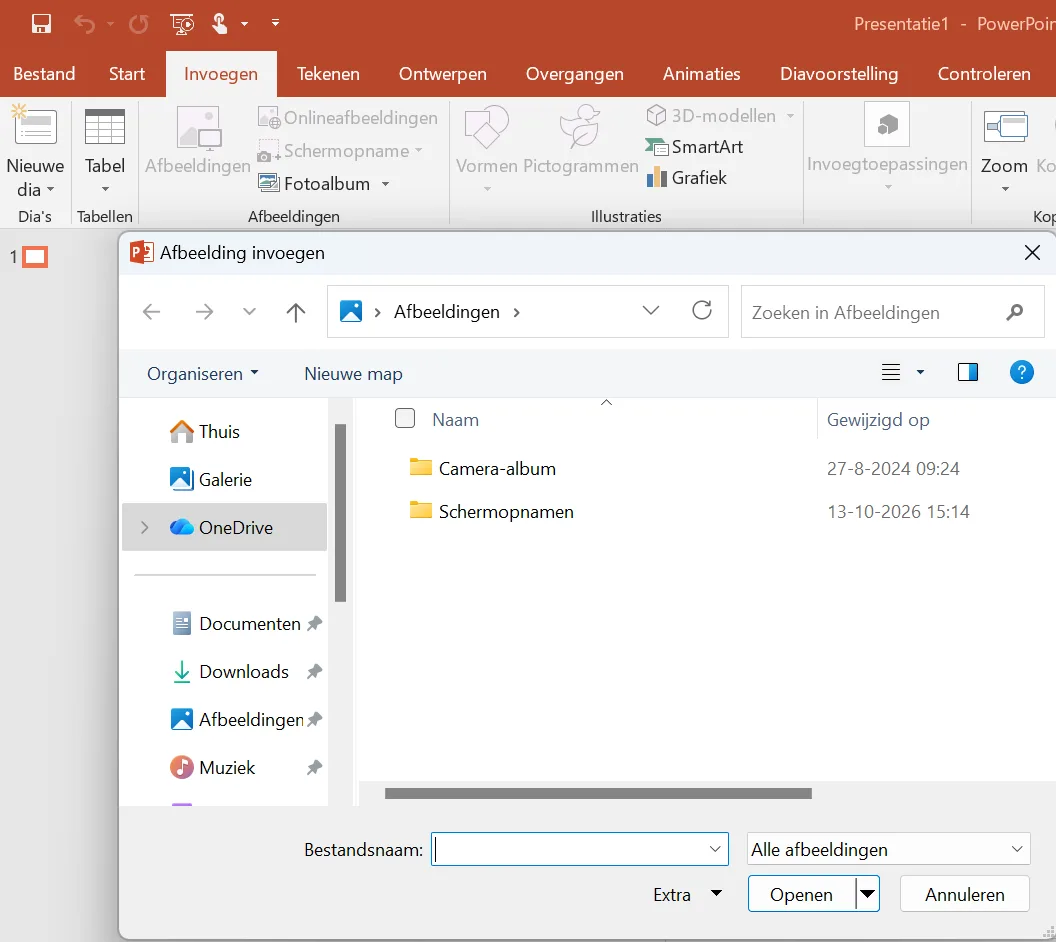
Task: Select the Schermopnamen folder
Action: 506,512
